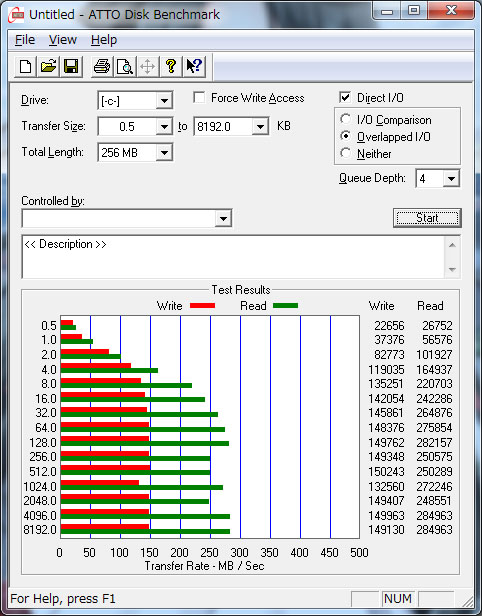Open Transfer Size minimum 0.5 dropdown
482x616 pixels.
click(x=164, y=126)
